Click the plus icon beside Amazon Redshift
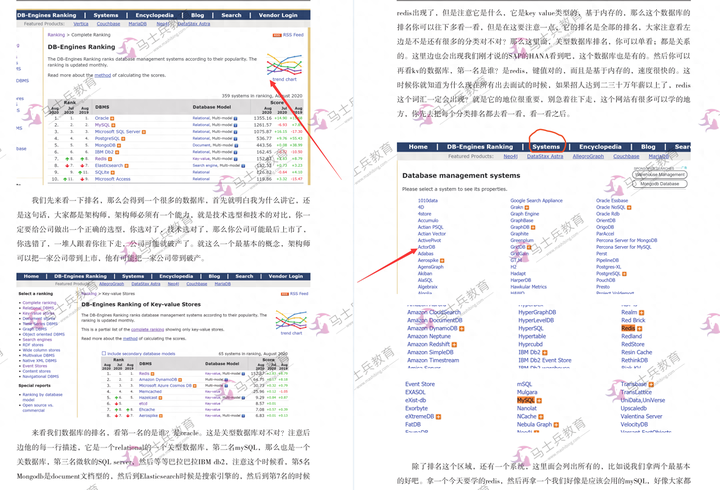Image resolution: width=720 pixels, height=490 pixels. coord(454,344)
